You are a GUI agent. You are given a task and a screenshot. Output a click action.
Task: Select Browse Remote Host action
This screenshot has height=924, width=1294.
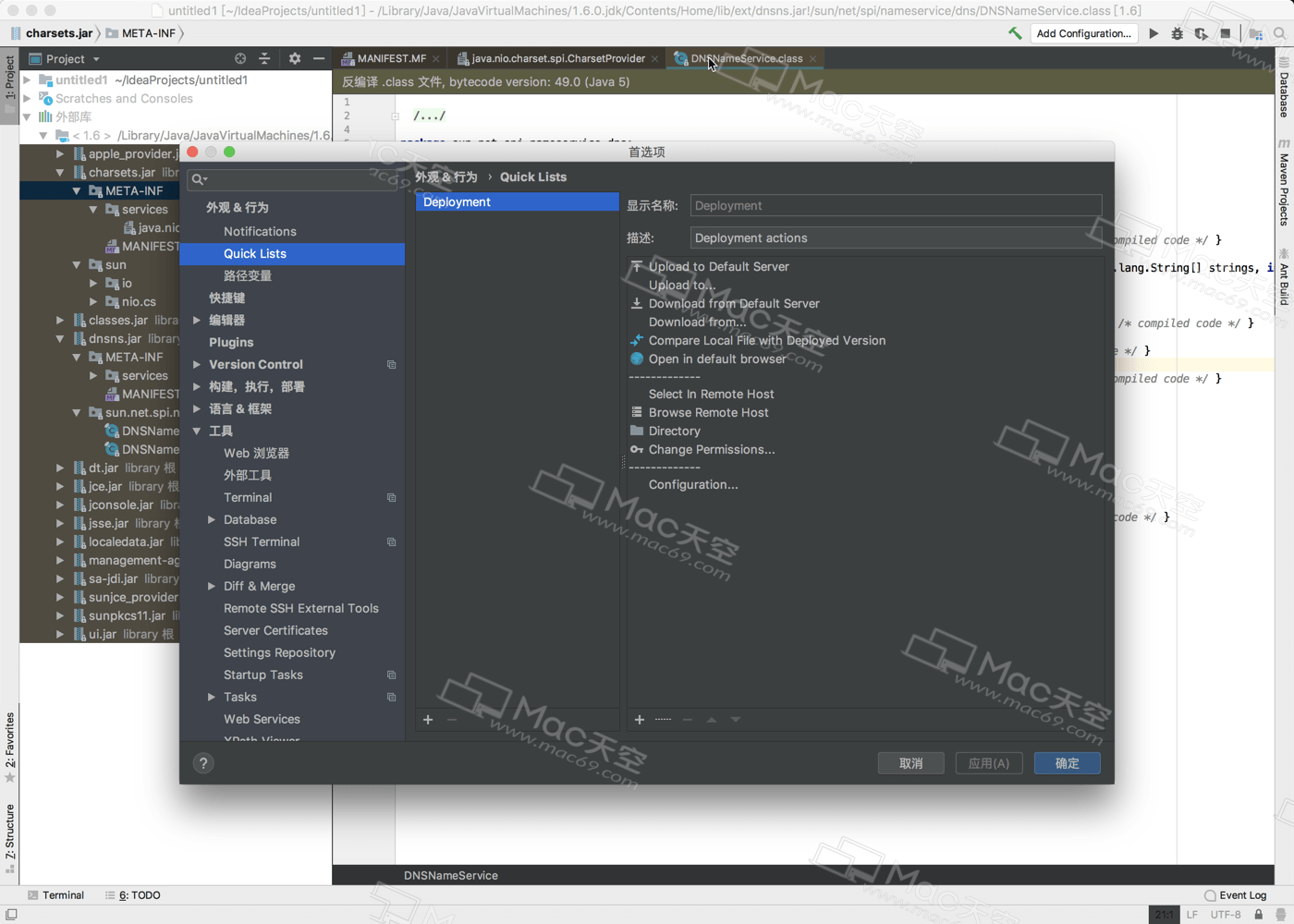click(x=708, y=412)
